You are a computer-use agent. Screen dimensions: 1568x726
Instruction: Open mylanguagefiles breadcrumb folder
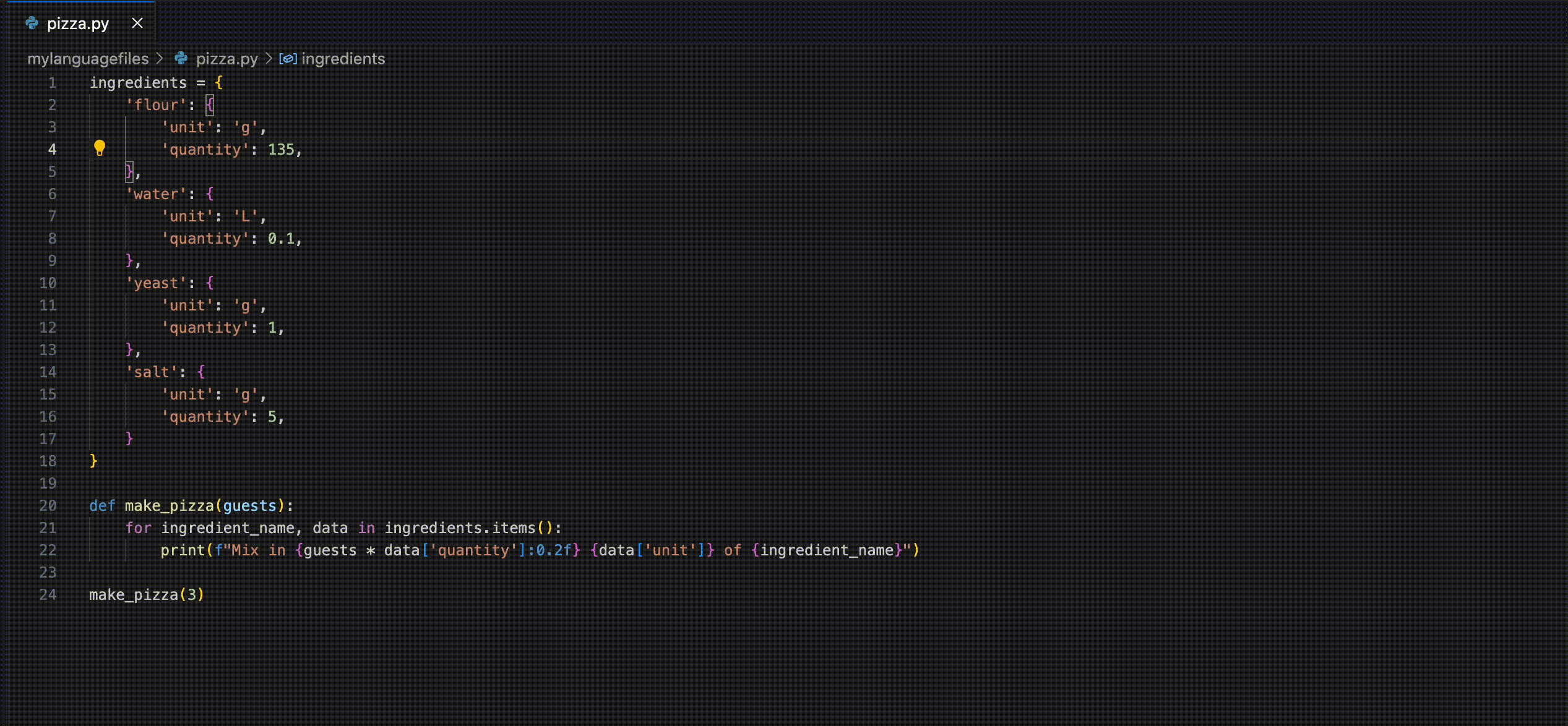(x=88, y=59)
